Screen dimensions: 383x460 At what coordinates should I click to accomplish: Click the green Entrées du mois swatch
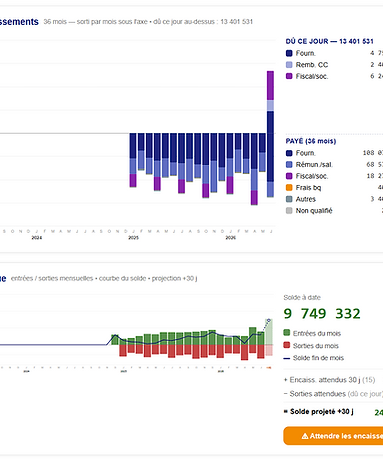pyautogui.click(x=286, y=333)
